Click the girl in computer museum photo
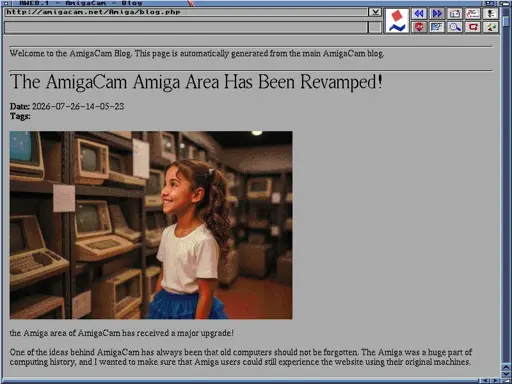The width and height of the screenshot is (512, 384). 151,225
